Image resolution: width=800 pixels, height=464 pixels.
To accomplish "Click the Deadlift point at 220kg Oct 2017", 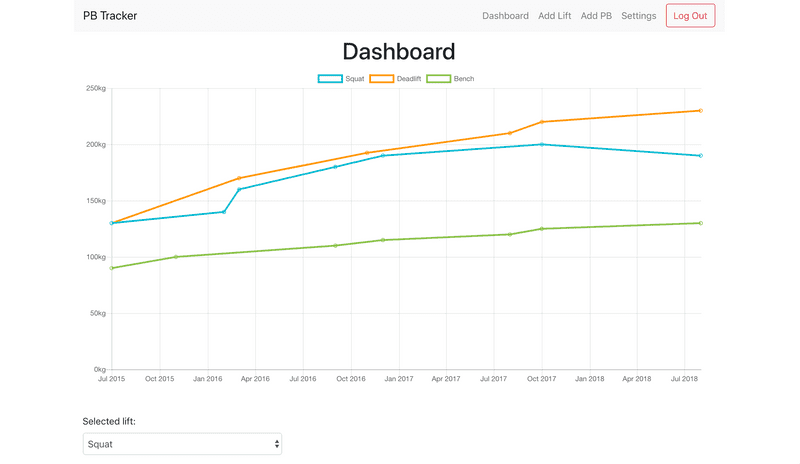I will pyautogui.click(x=542, y=122).
